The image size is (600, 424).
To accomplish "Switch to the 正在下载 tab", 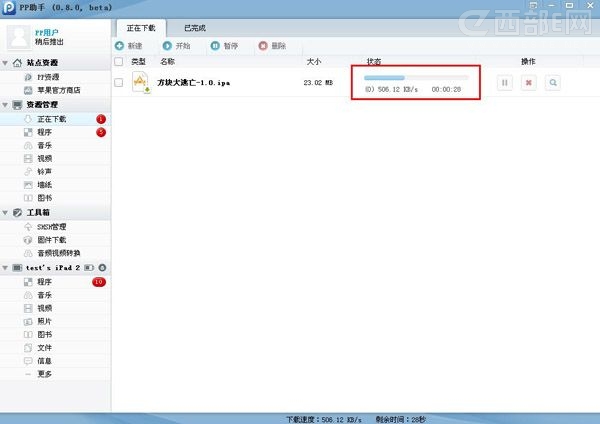I will coord(141,28).
